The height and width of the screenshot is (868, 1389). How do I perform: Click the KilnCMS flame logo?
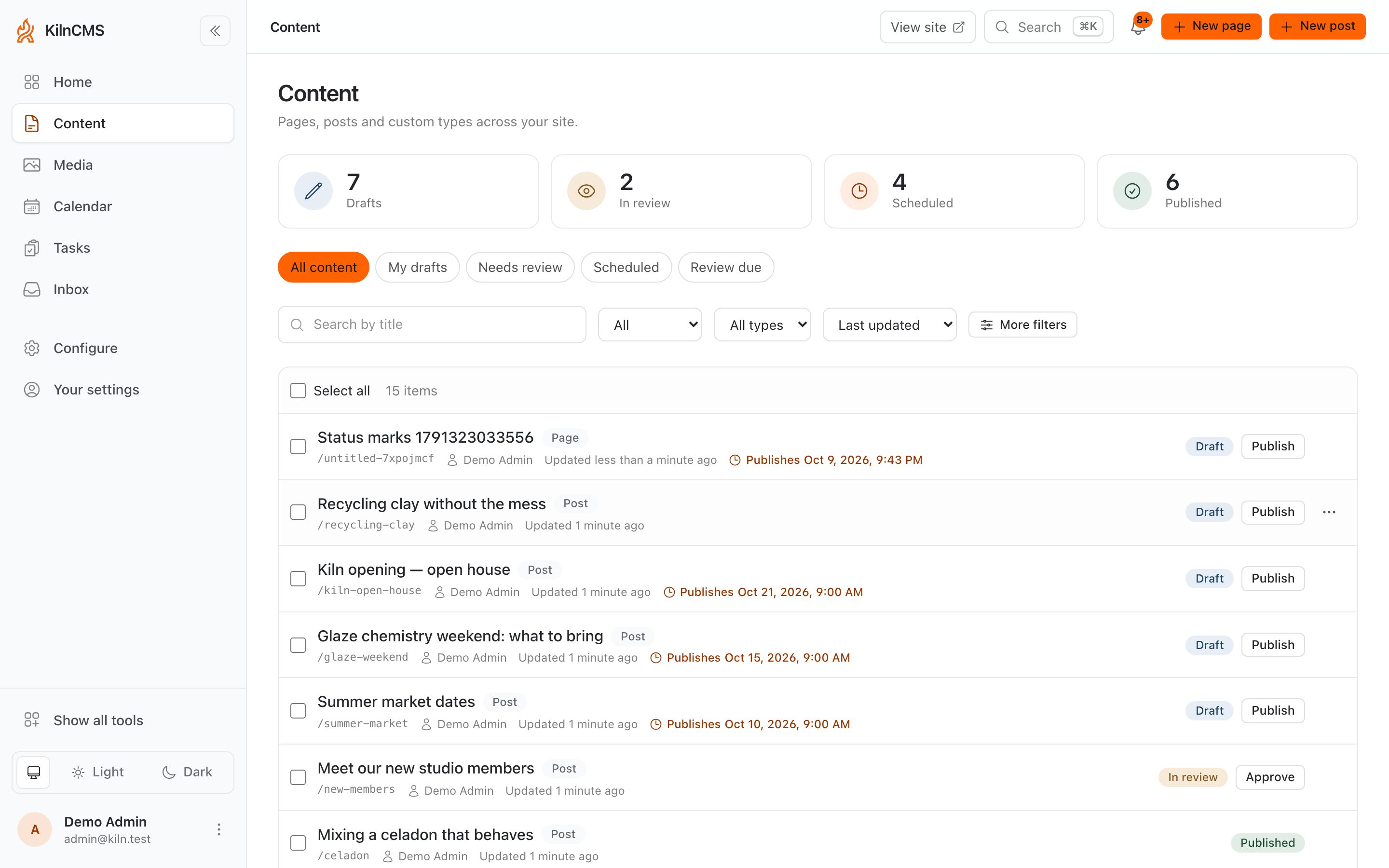pyautogui.click(x=25, y=30)
